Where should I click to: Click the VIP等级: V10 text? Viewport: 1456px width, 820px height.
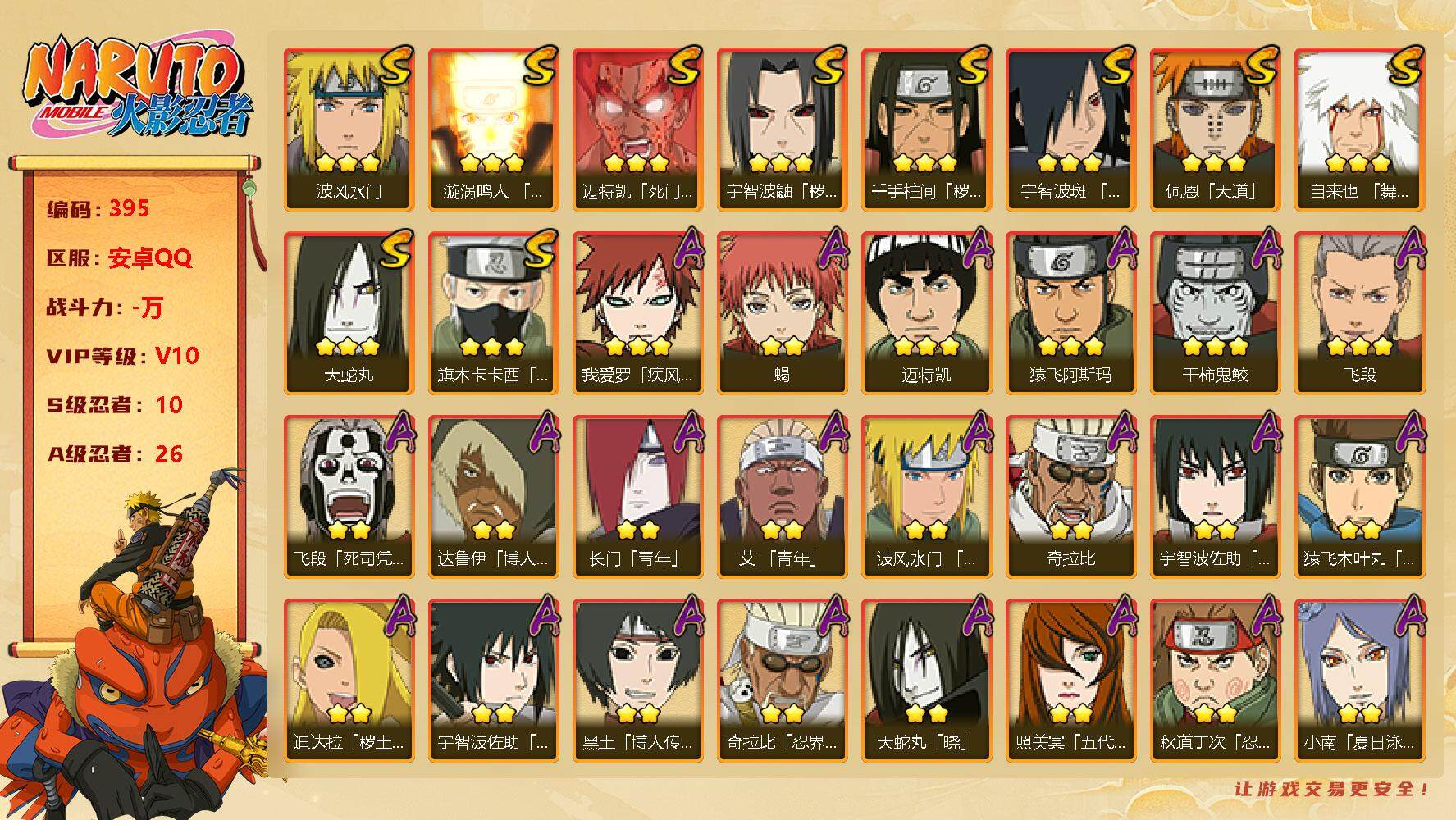[x=123, y=356]
